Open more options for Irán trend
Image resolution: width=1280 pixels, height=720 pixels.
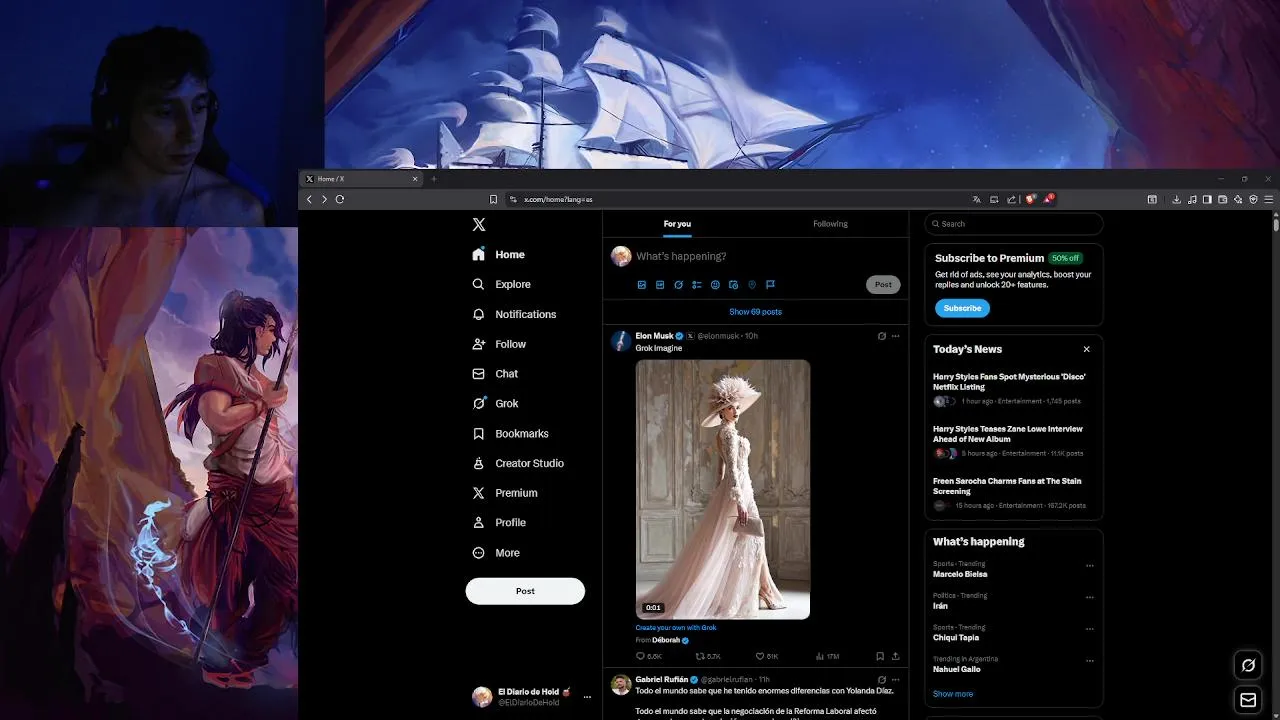[x=1090, y=598]
